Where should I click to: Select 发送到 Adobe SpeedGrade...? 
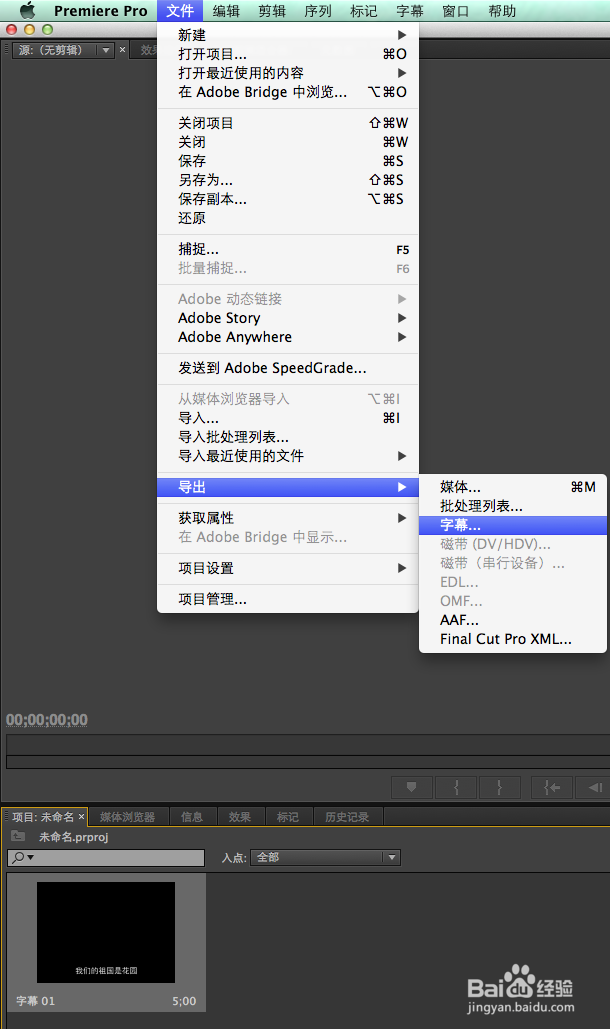coord(288,368)
